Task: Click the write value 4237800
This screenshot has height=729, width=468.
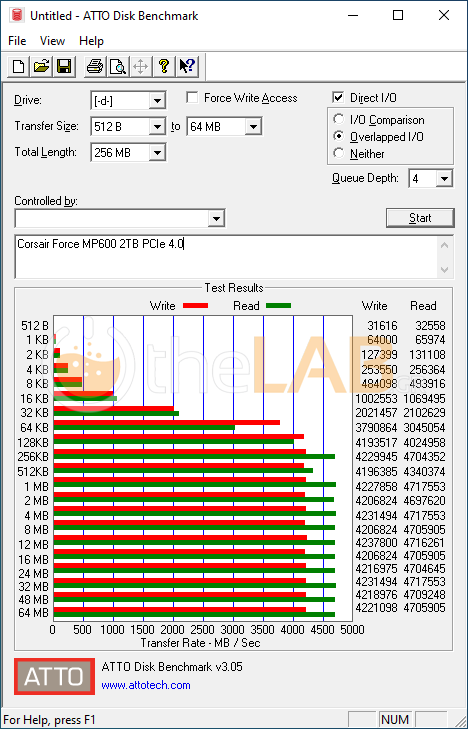Action: tap(376, 543)
